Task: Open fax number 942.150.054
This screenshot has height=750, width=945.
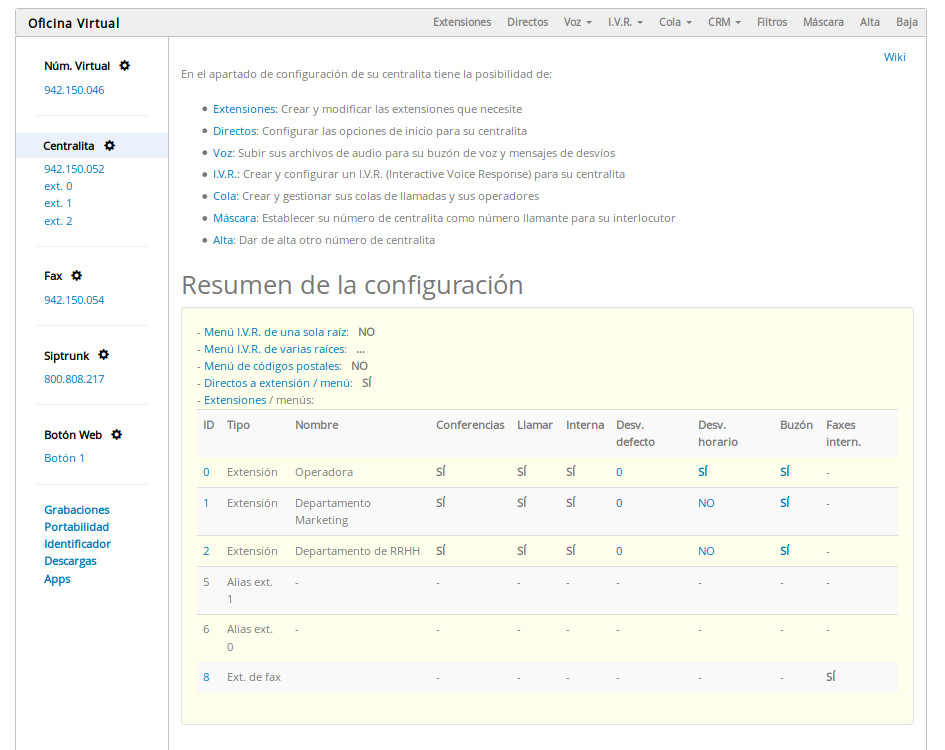Action: [74, 300]
